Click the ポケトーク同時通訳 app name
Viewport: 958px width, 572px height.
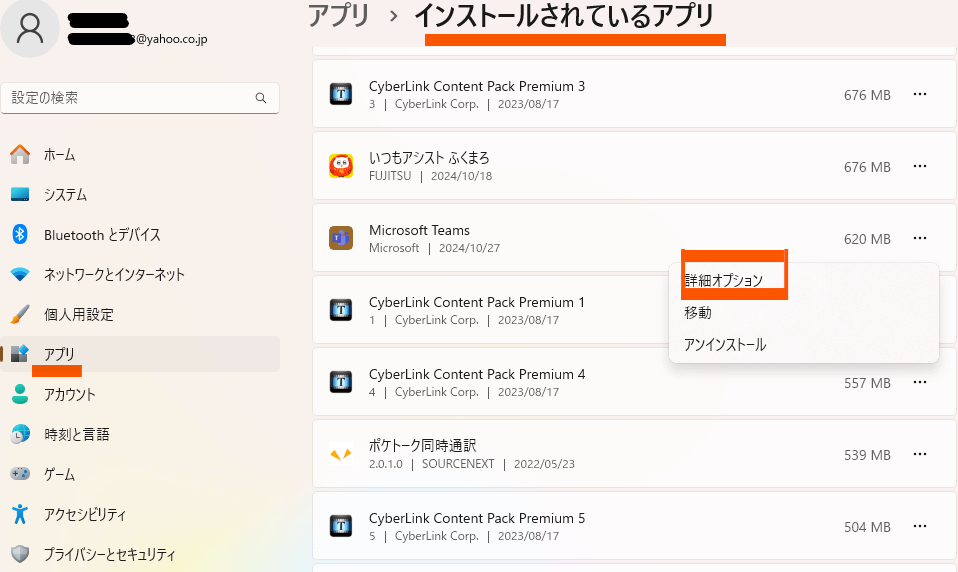[422, 446]
